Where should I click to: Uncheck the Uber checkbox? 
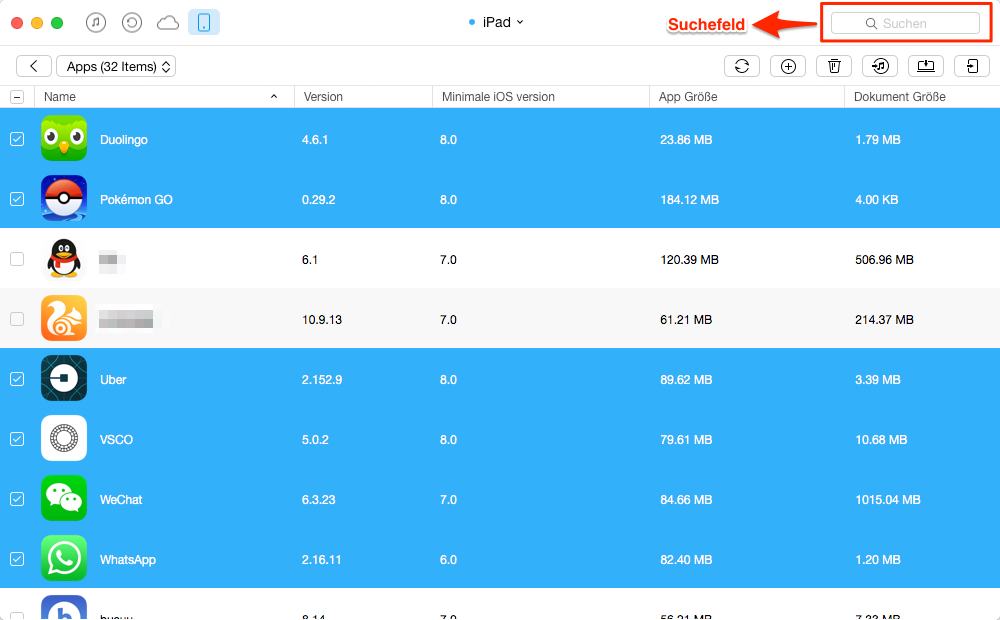(17, 379)
